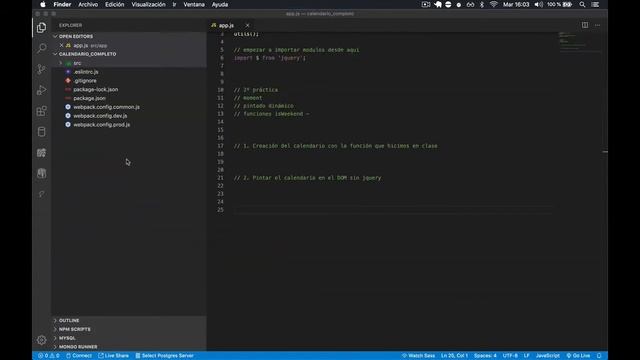Change indentation via Spaces: 4
This screenshot has width=640, height=360.
coord(485,356)
